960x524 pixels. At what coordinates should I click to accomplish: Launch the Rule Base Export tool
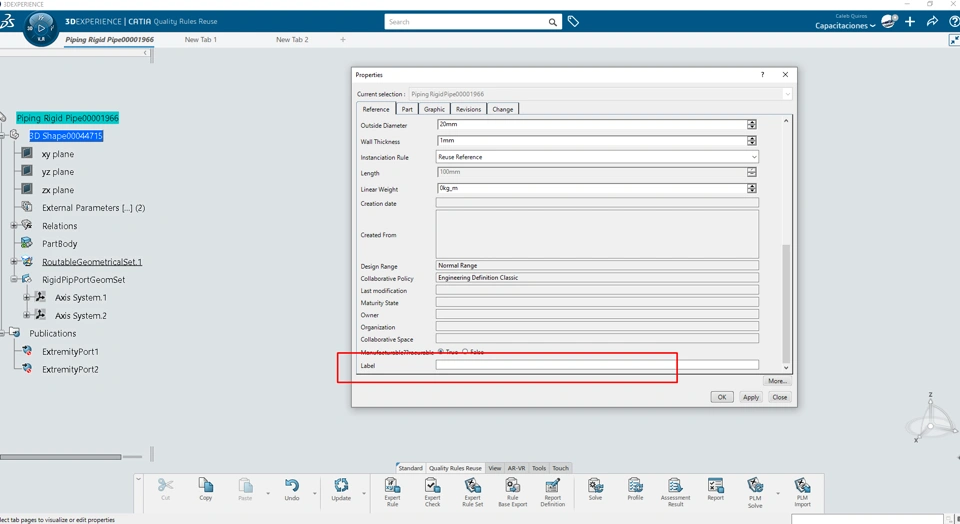pos(512,492)
